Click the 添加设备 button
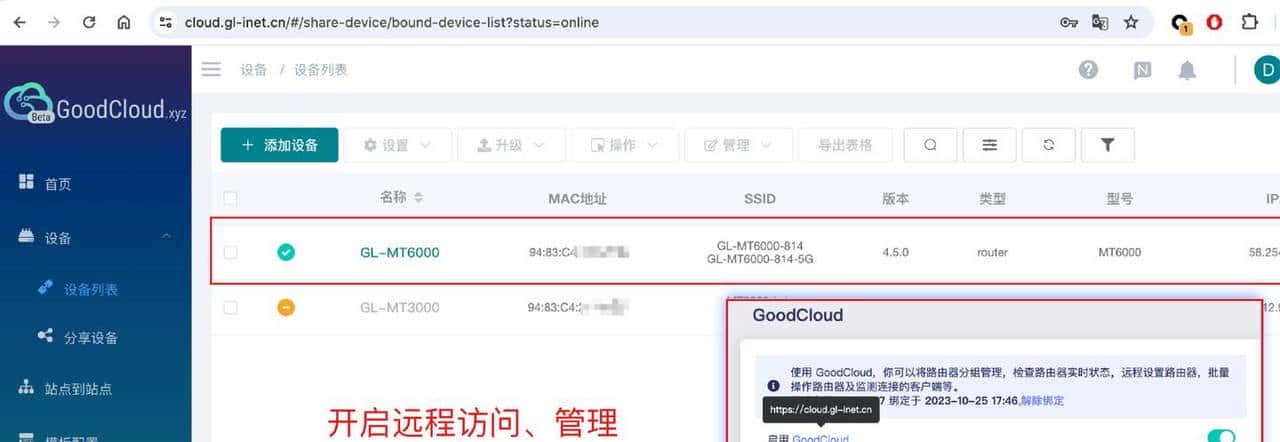This screenshot has width=1280, height=442. click(279, 145)
